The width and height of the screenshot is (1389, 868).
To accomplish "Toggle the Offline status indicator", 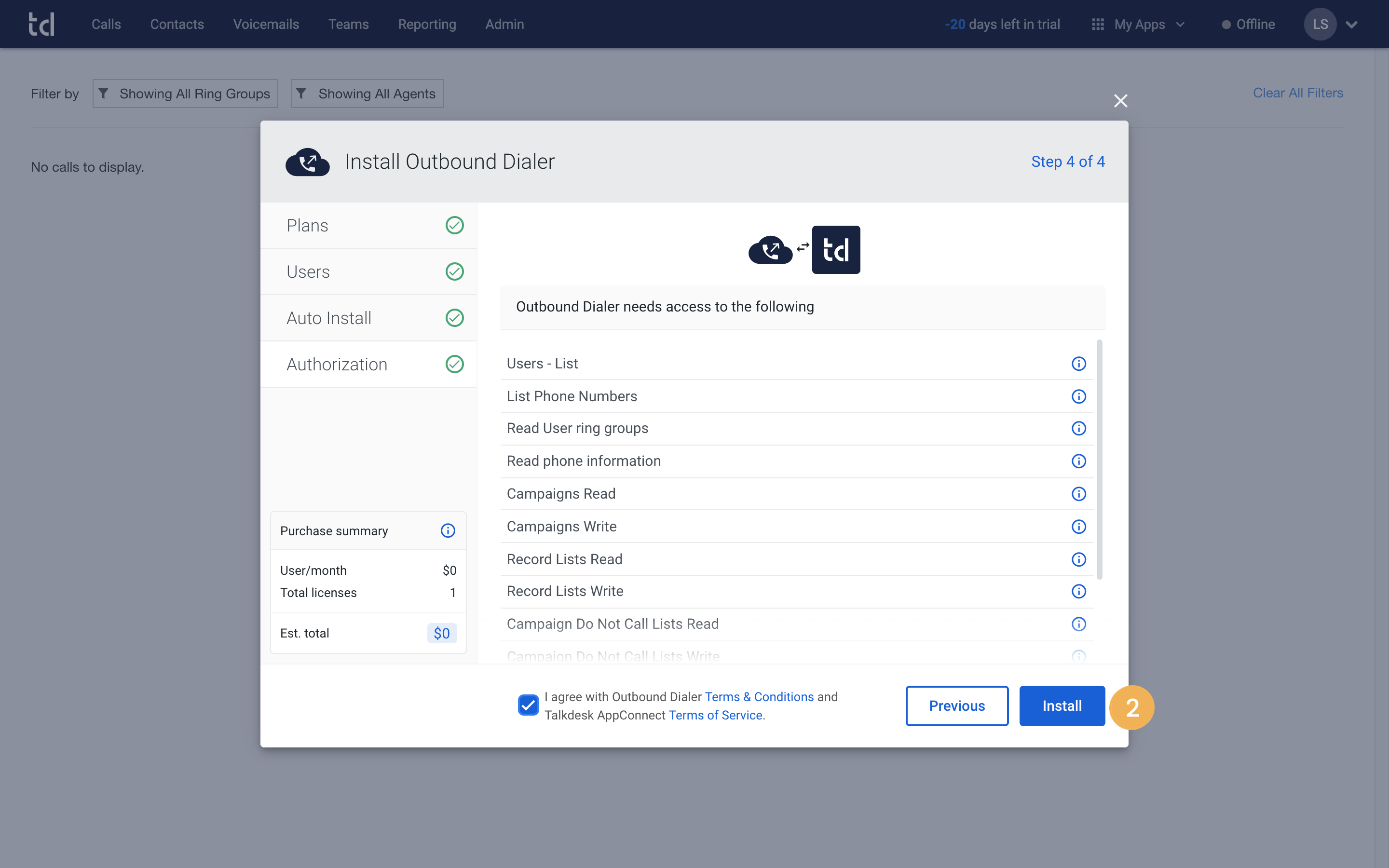I will tap(1248, 25).
